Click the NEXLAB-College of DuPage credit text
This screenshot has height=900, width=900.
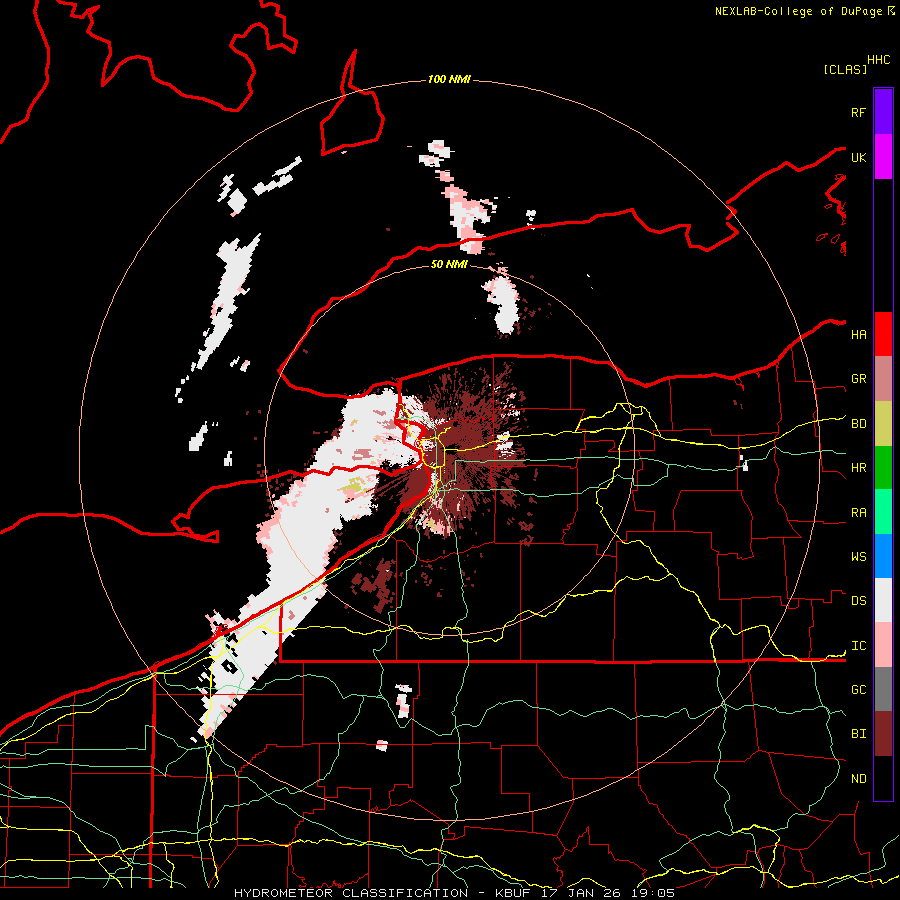798,11
